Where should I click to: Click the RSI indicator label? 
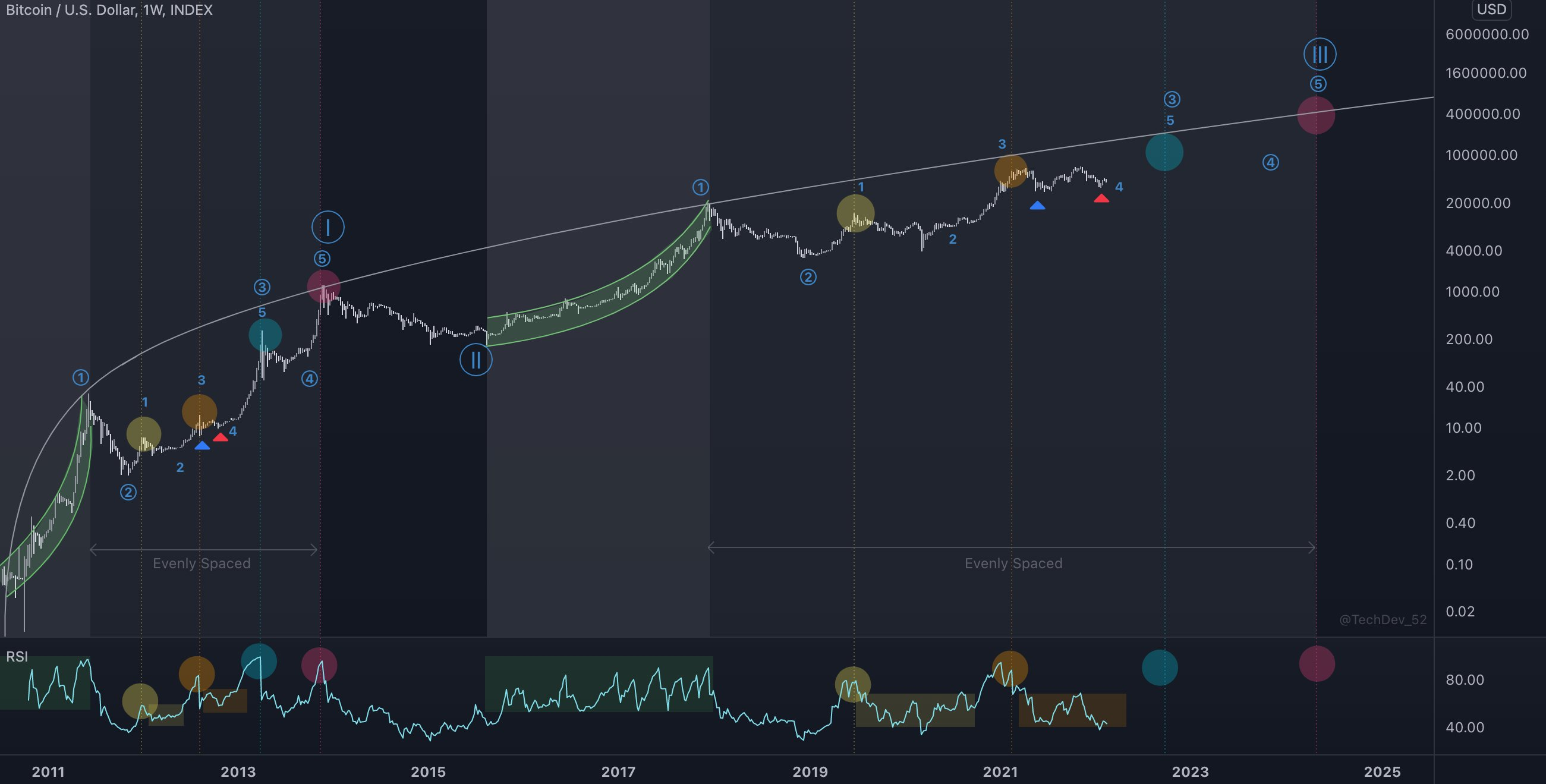tap(17, 656)
